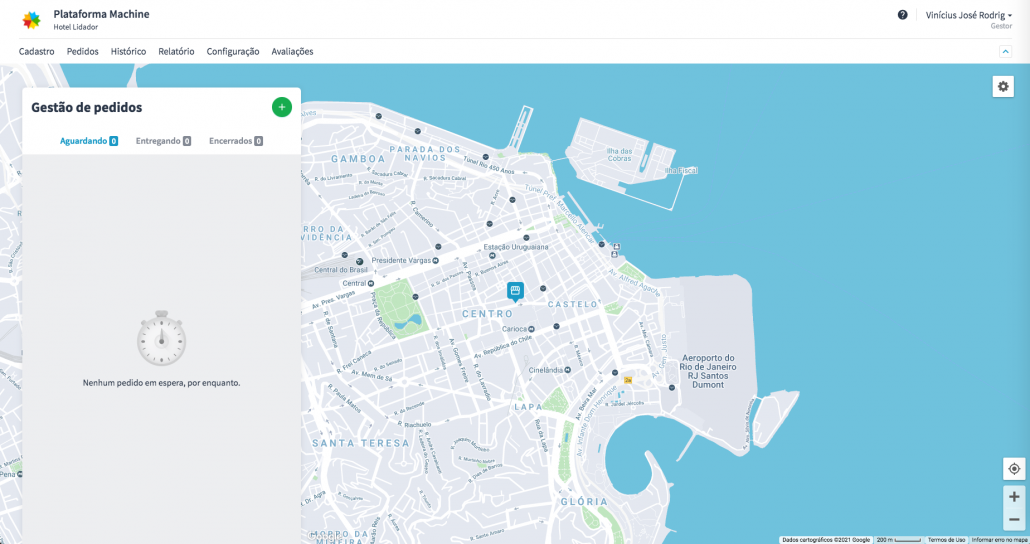This screenshot has height=544, width=1030.
Task: Zoom out the map with minus
Action: click(1014, 519)
